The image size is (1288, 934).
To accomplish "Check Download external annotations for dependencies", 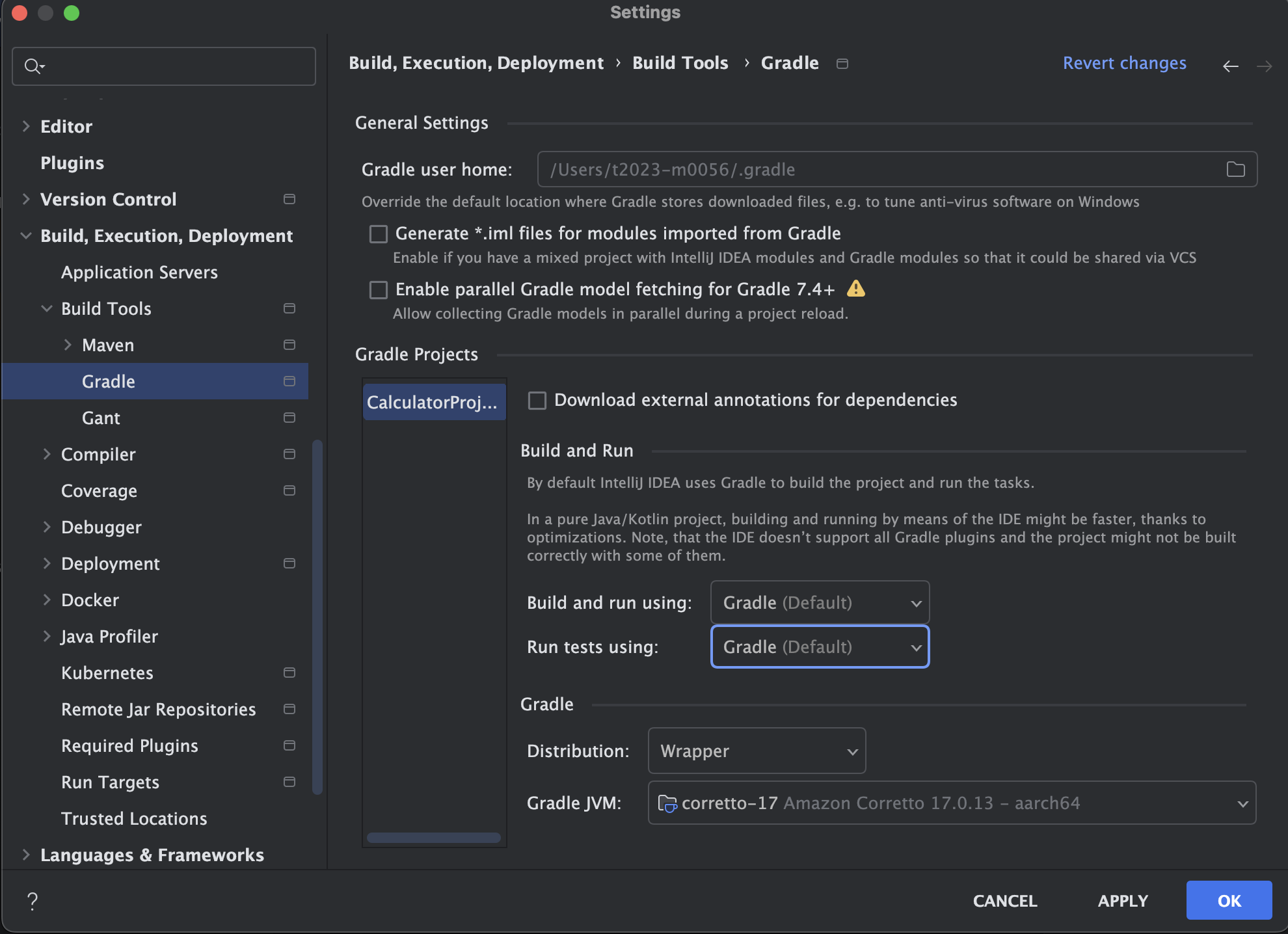I will coord(537,401).
